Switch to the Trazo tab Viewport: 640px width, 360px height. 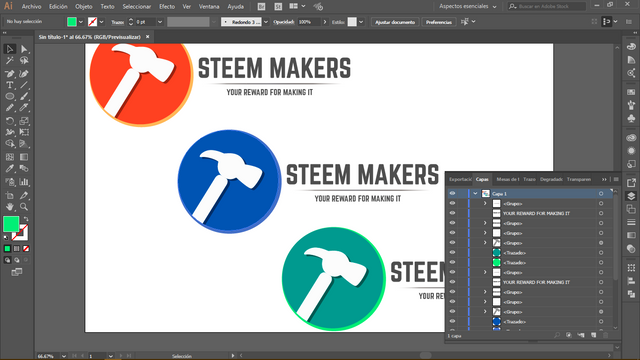click(529, 179)
